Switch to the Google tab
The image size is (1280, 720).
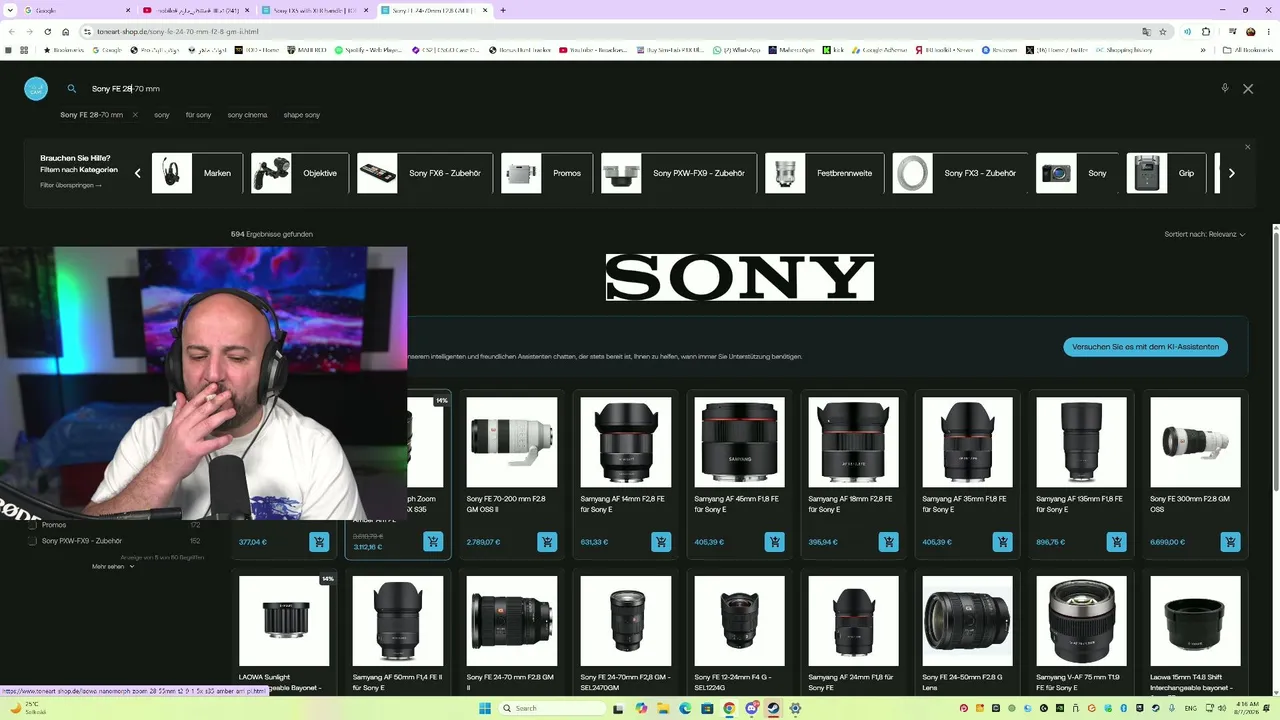click(75, 10)
